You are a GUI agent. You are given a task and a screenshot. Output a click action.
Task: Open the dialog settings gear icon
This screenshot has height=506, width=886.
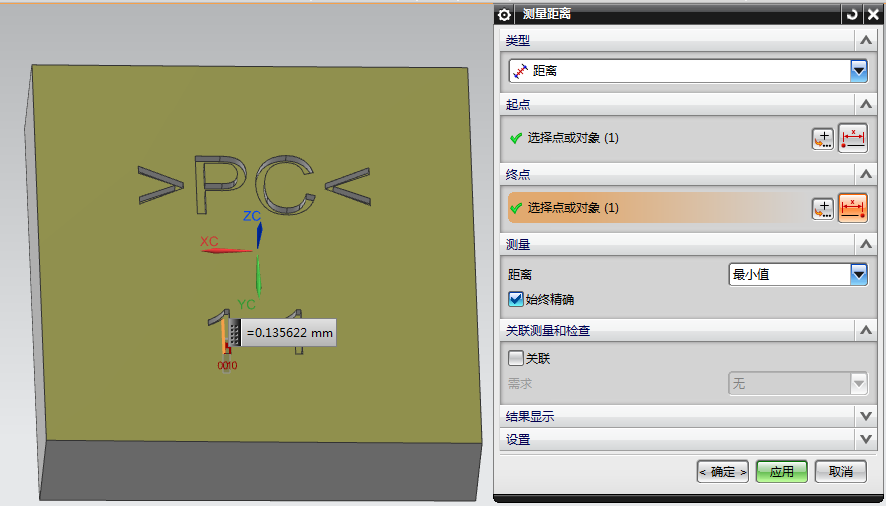(x=505, y=14)
